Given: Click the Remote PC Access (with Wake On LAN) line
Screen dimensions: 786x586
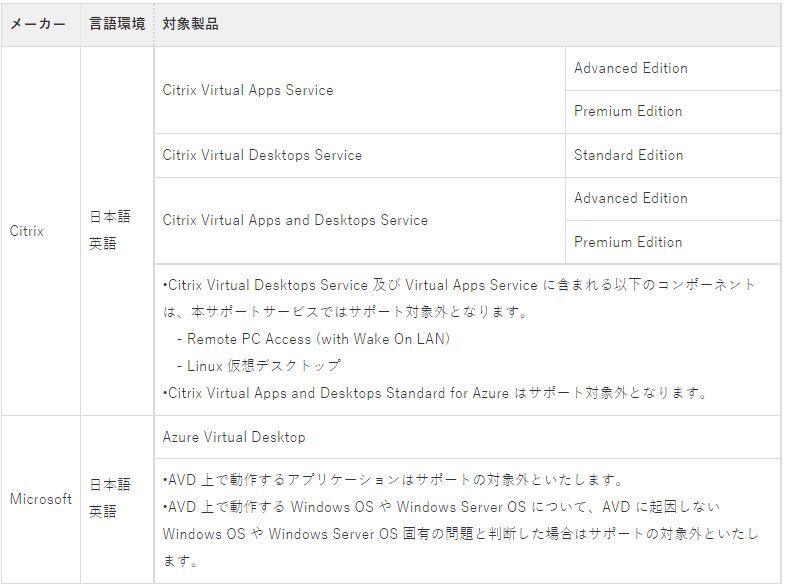Looking at the screenshot, I should (x=314, y=339).
